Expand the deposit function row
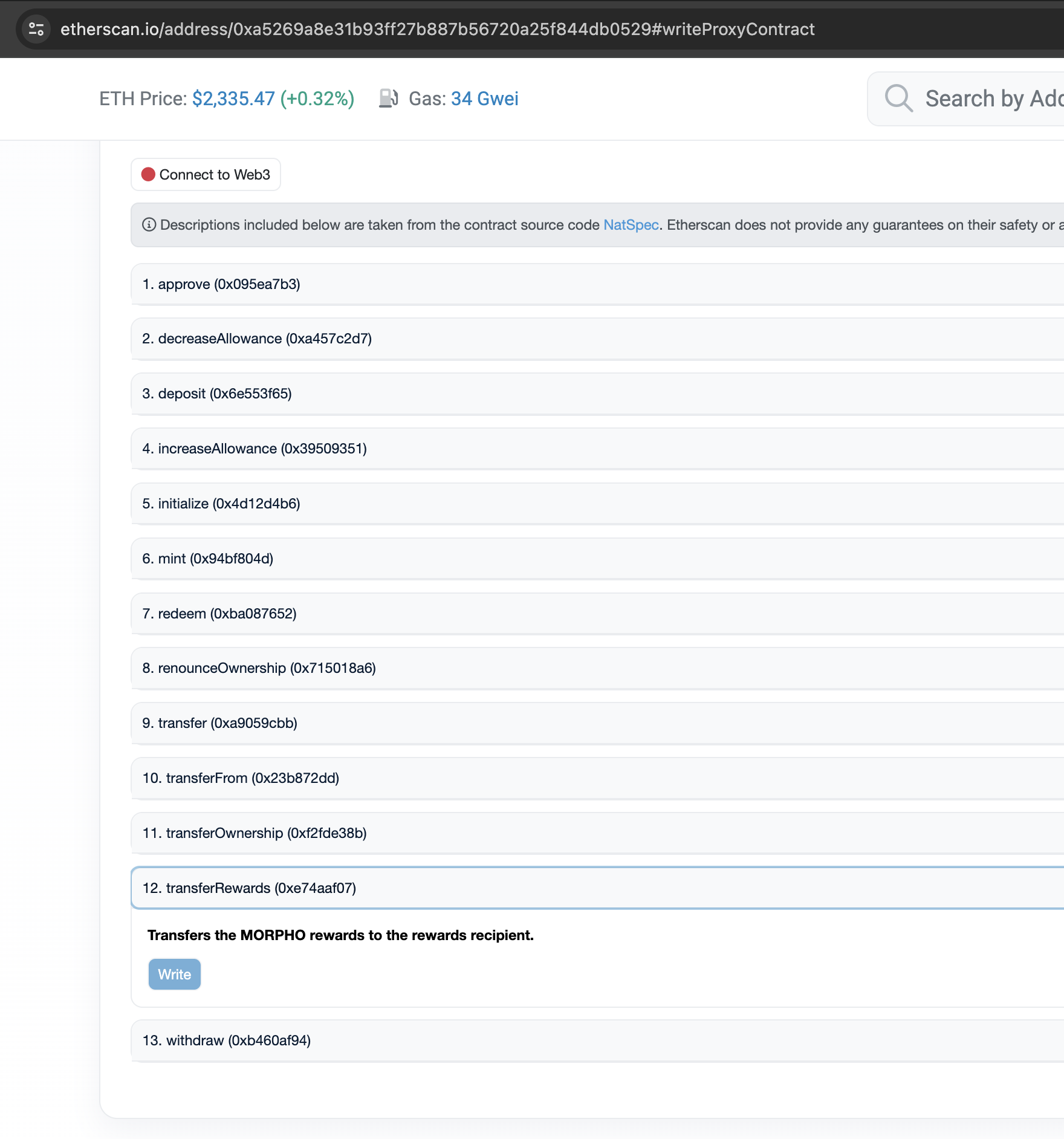Viewport: 1064px width, 1139px height. (217, 394)
